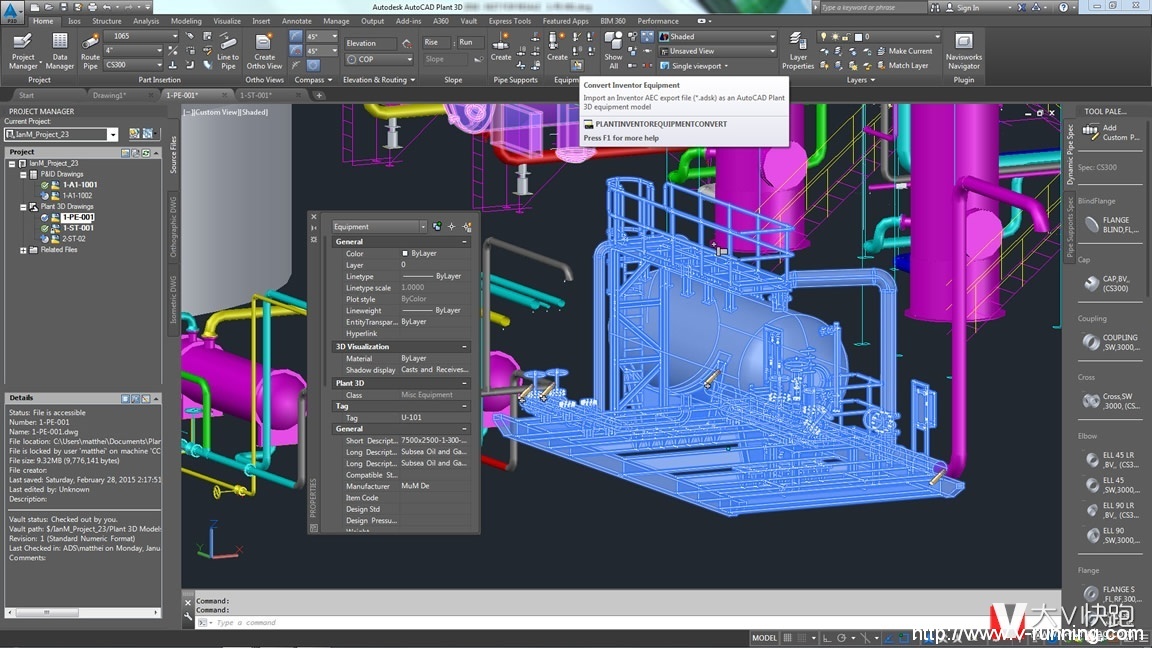This screenshot has width=1152, height=648.
Task: Collapse the 3D Visualization properties section
Action: [x=464, y=347]
